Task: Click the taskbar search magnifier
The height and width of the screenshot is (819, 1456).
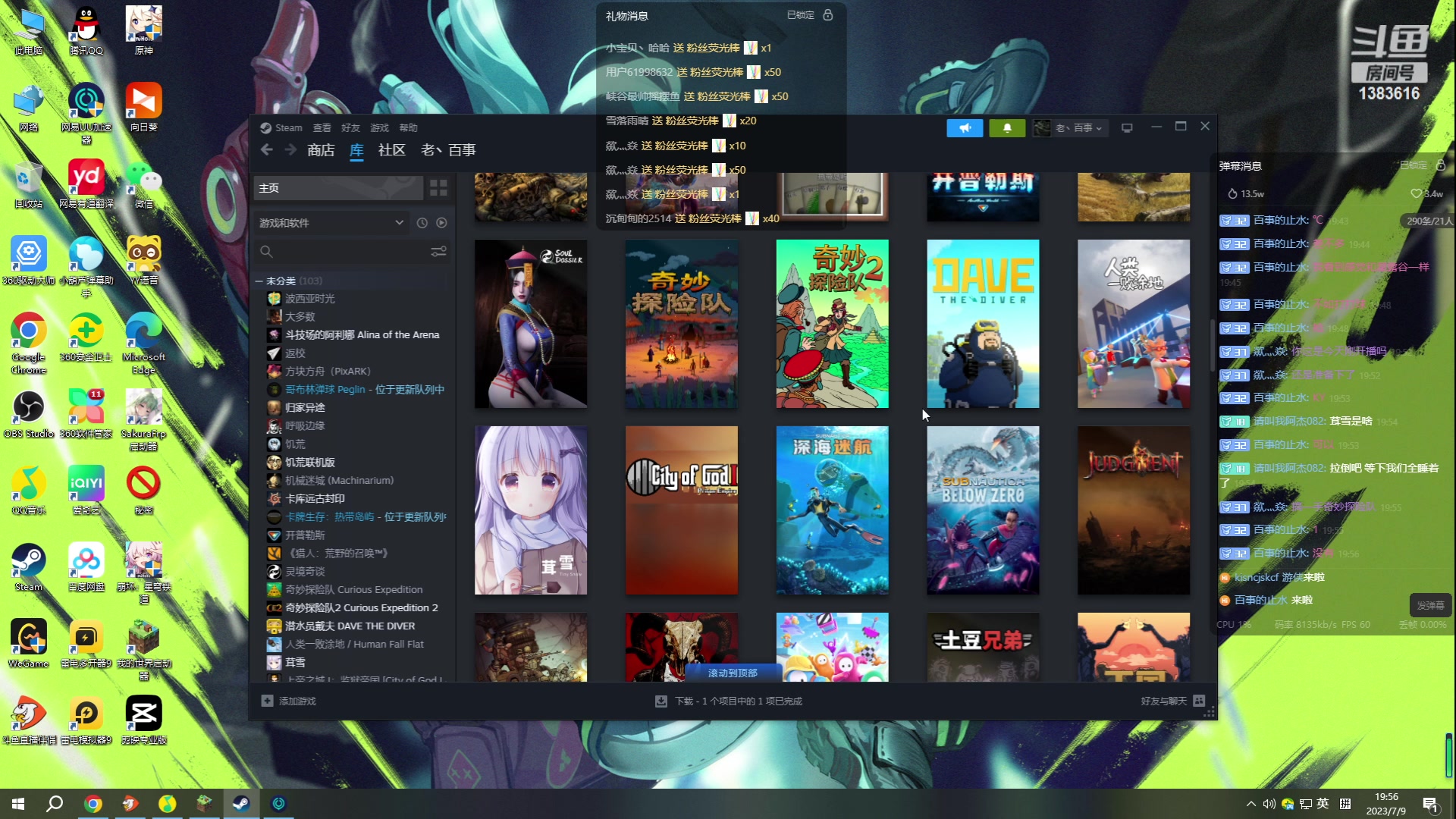Action: (x=55, y=804)
